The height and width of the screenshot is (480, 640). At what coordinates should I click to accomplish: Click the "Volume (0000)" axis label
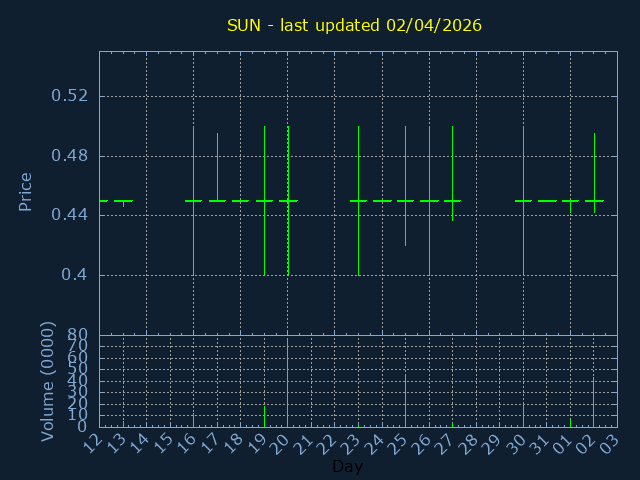pyautogui.click(x=47, y=381)
